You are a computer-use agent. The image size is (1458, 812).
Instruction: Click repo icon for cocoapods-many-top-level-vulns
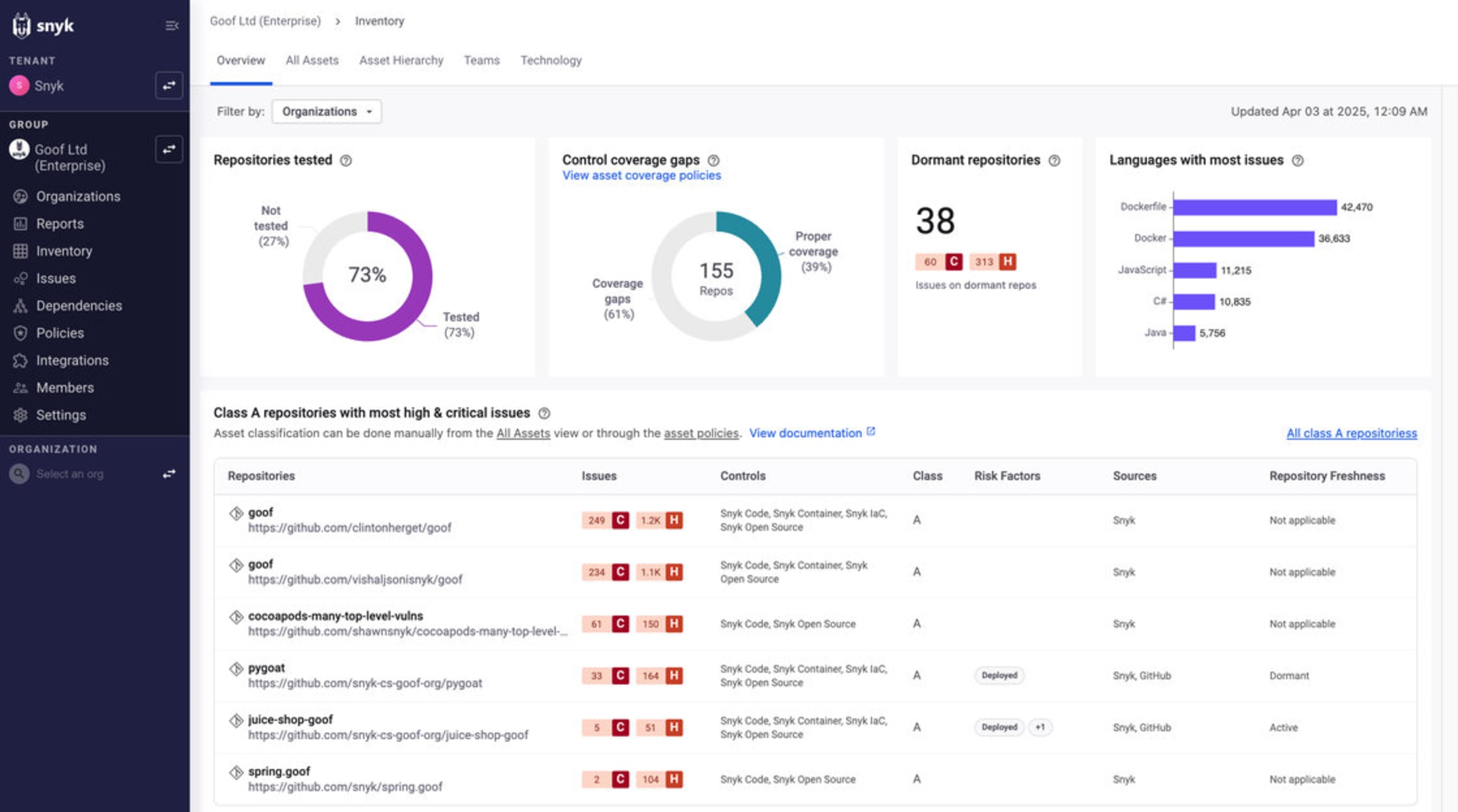point(236,617)
